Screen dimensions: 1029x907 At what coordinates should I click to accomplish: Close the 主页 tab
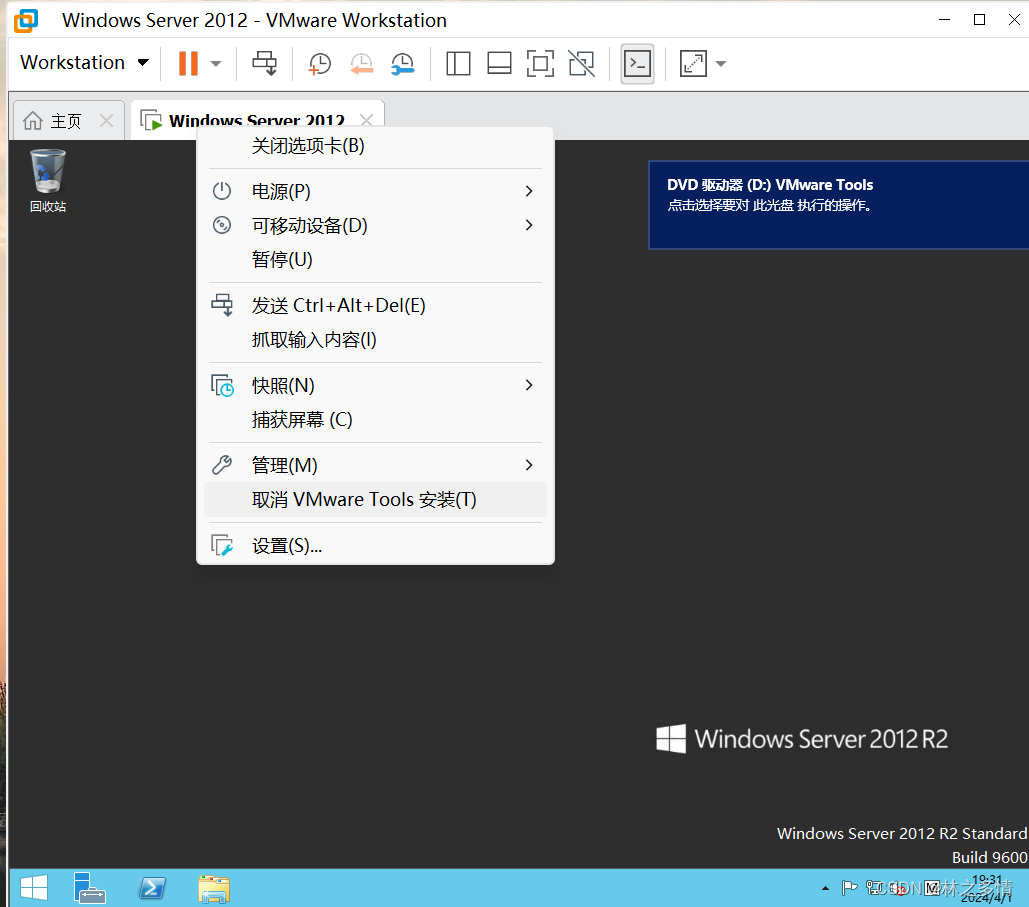(106, 121)
